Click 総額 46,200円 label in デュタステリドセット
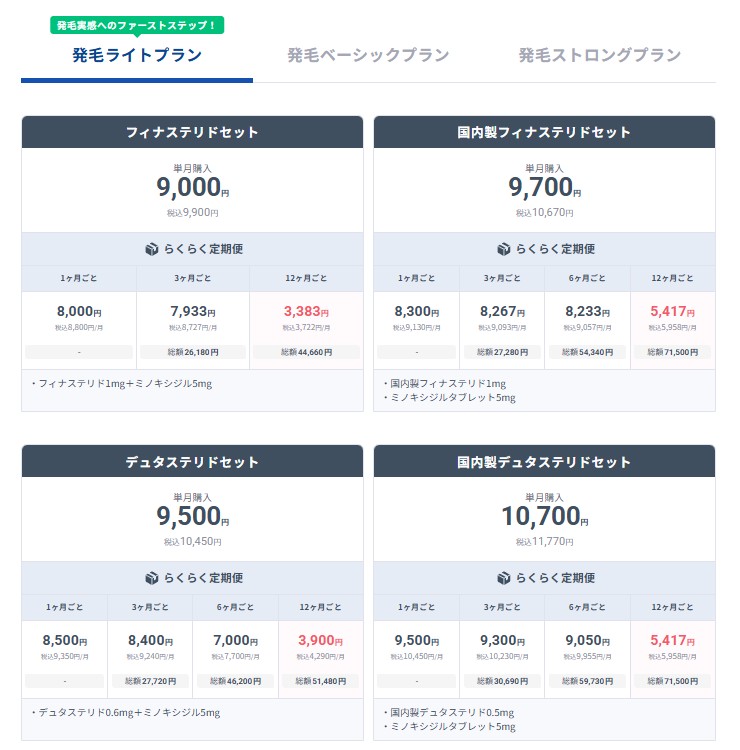 point(235,681)
